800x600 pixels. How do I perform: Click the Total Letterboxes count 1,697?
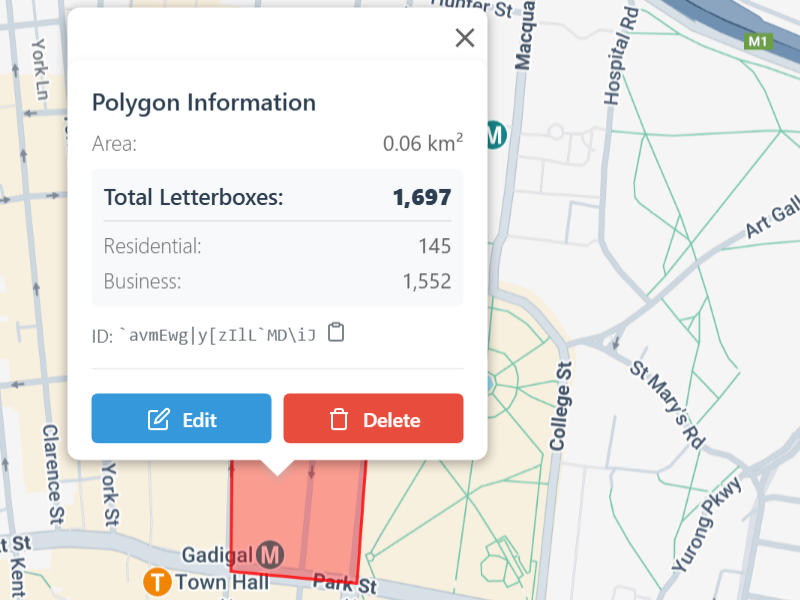pyautogui.click(x=421, y=198)
